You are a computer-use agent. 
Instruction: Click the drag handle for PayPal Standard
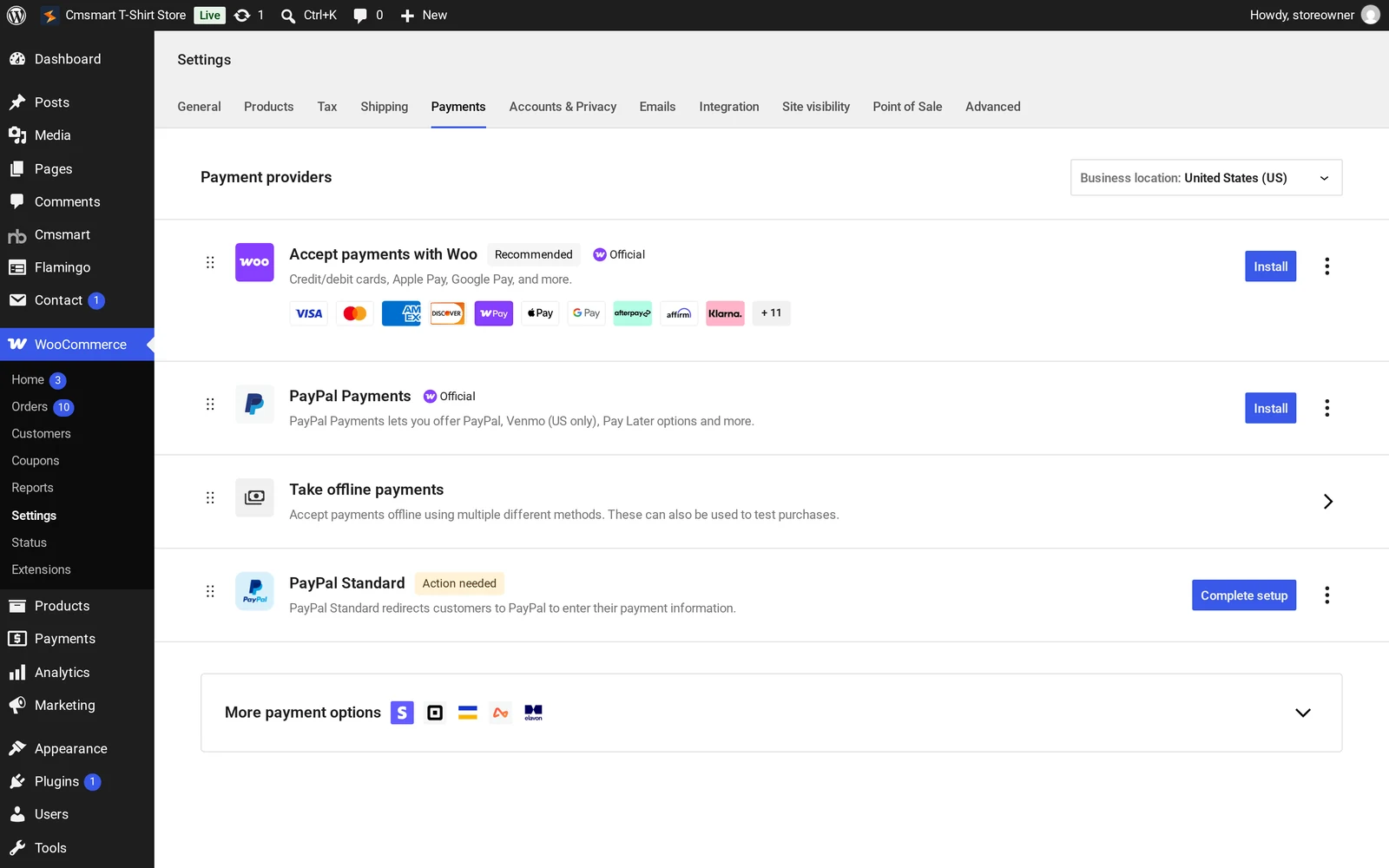pyautogui.click(x=210, y=591)
